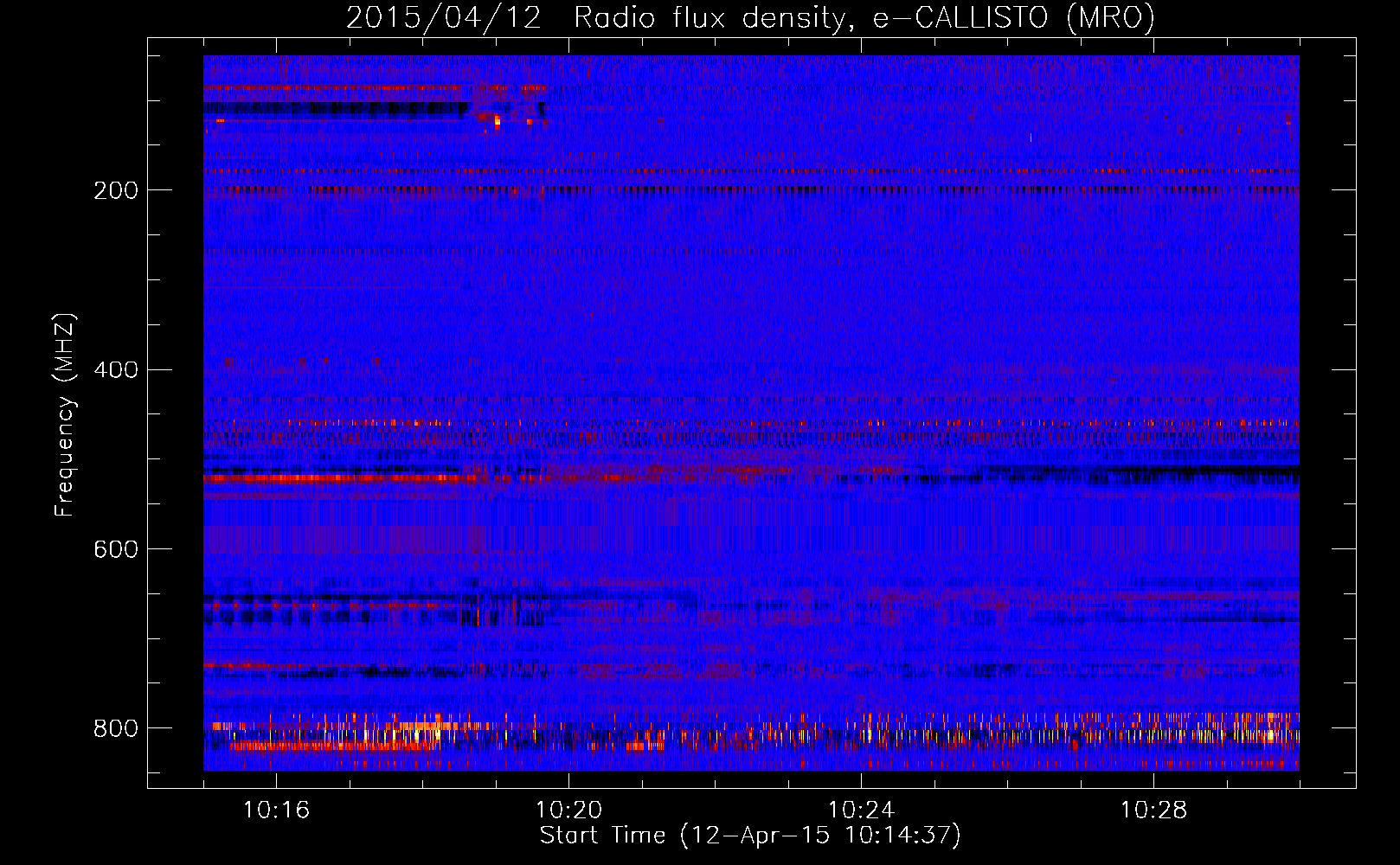Viewport: 1400px width, 865px height.
Task: Click the 10:20 time tick label
Action: pyautogui.click(x=568, y=810)
